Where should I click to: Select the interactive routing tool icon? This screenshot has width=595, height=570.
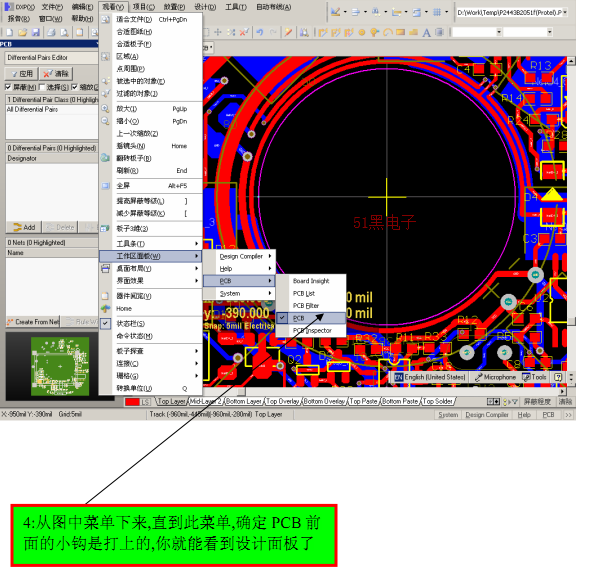point(323,33)
